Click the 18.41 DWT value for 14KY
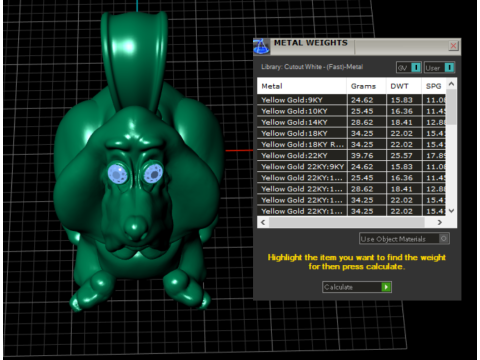The width and height of the screenshot is (480, 360). click(401, 122)
